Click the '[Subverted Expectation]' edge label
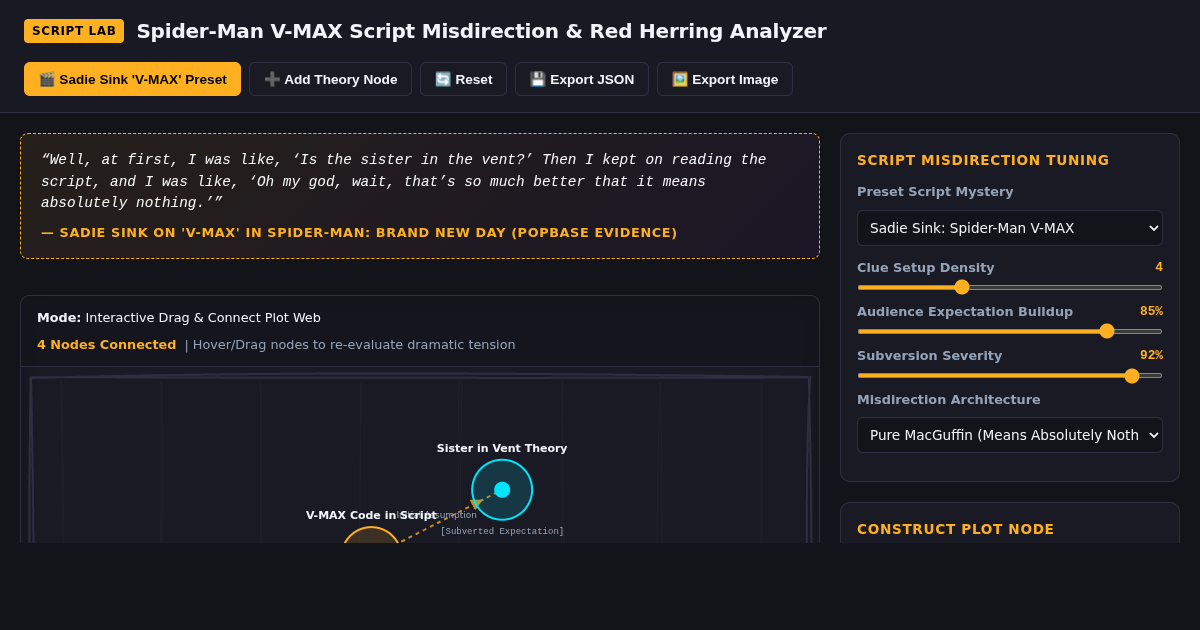1200x630 pixels. pos(502,532)
